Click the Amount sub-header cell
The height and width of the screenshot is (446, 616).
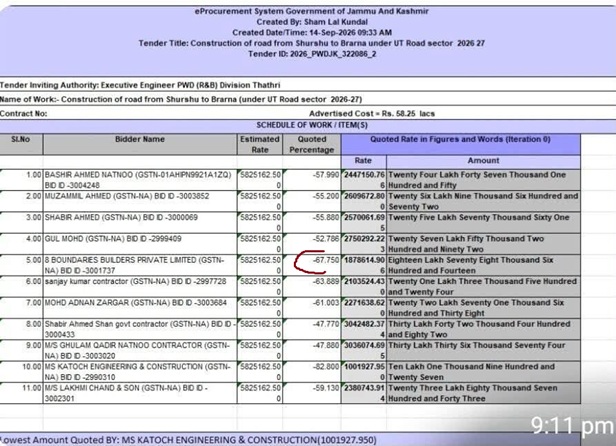(483, 161)
